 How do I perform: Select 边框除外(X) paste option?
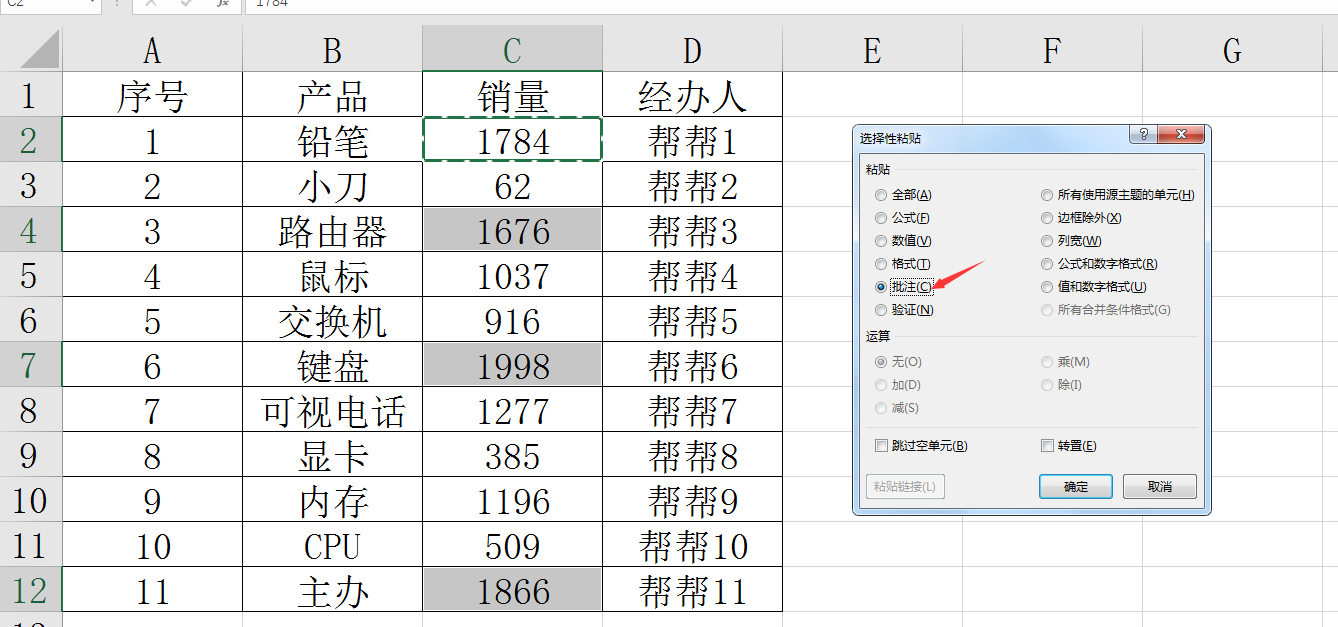[1082, 218]
